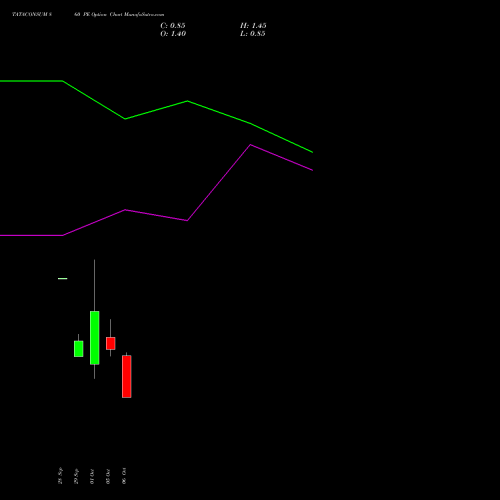Select the high price value H: 1.45

coord(253,26)
